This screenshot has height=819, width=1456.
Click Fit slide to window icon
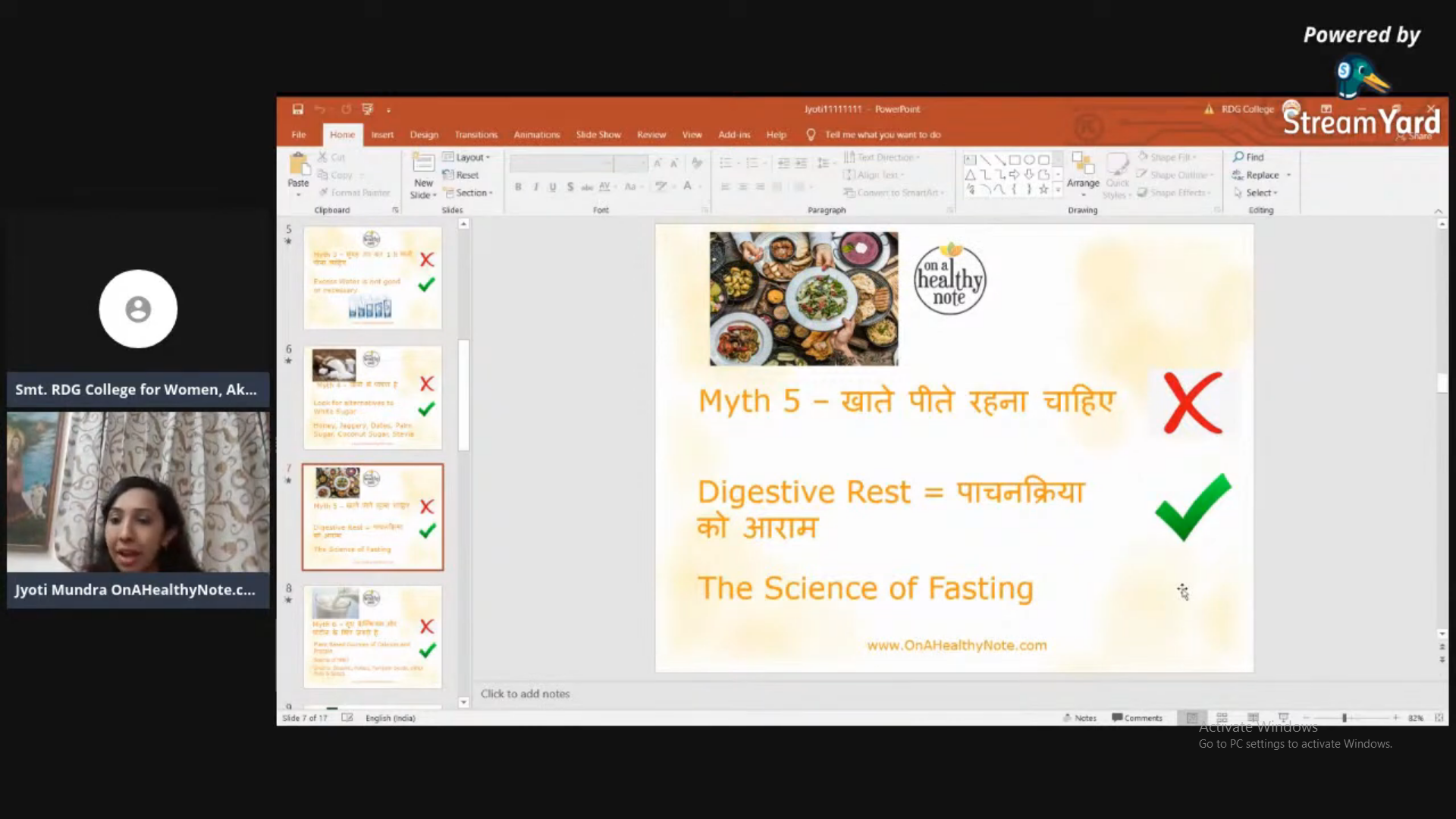(x=1439, y=717)
